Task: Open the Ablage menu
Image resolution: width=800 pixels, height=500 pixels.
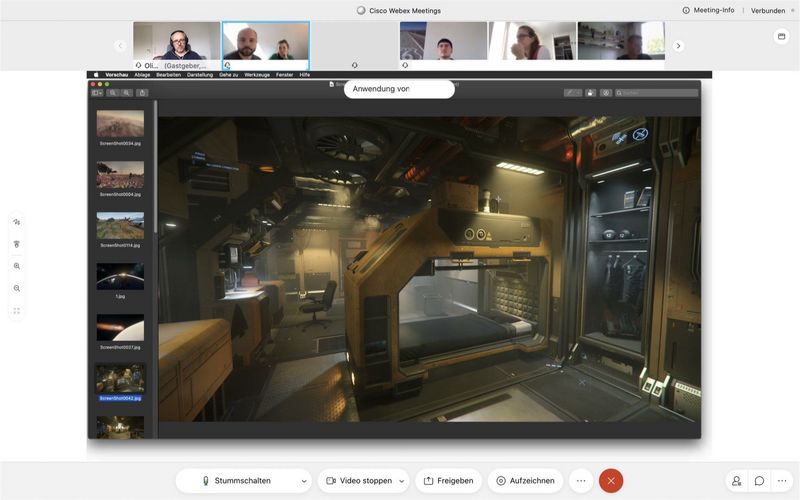Action: click(x=142, y=74)
